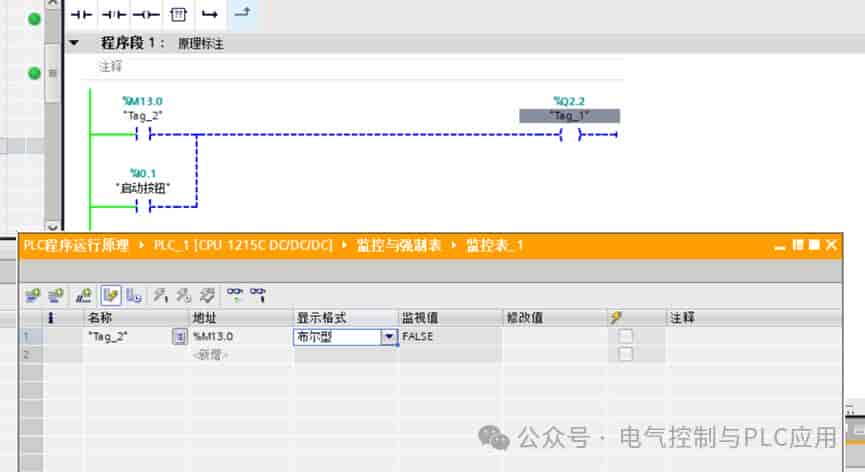
Task: Click the 修改值 column header
Action: [x=555, y=318]
